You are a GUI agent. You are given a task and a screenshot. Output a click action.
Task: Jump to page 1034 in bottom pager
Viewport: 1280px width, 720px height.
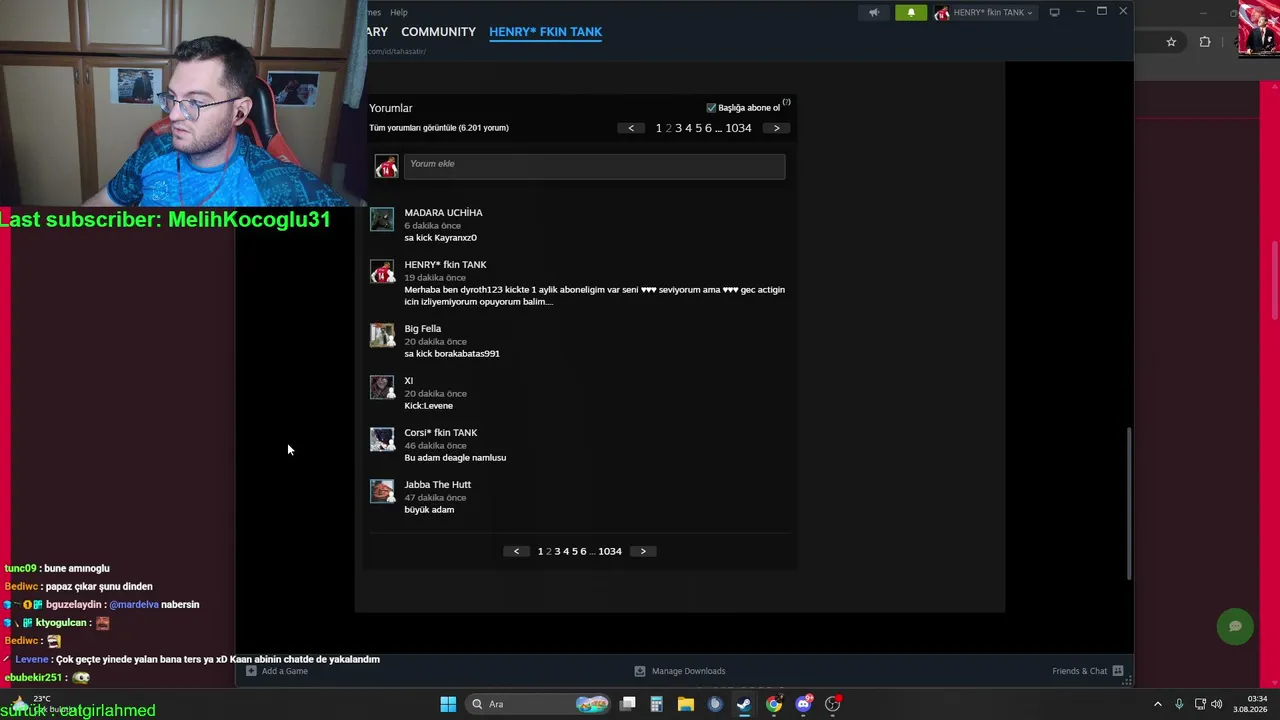610,551
